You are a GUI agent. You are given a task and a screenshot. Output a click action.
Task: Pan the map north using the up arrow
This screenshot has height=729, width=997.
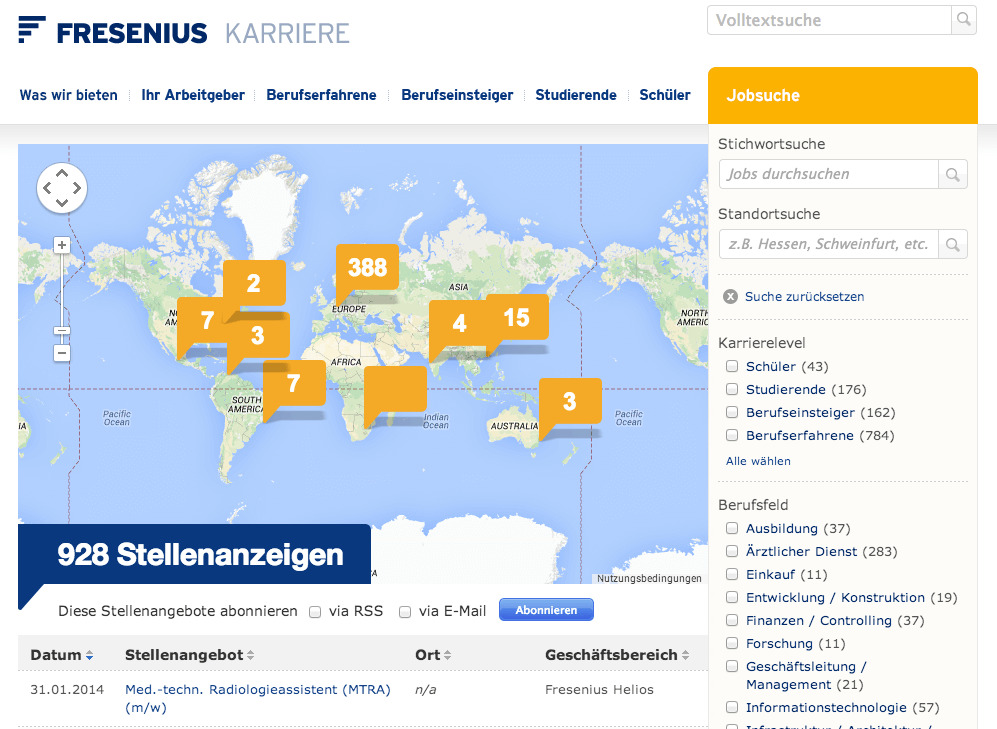pos(62,170)
